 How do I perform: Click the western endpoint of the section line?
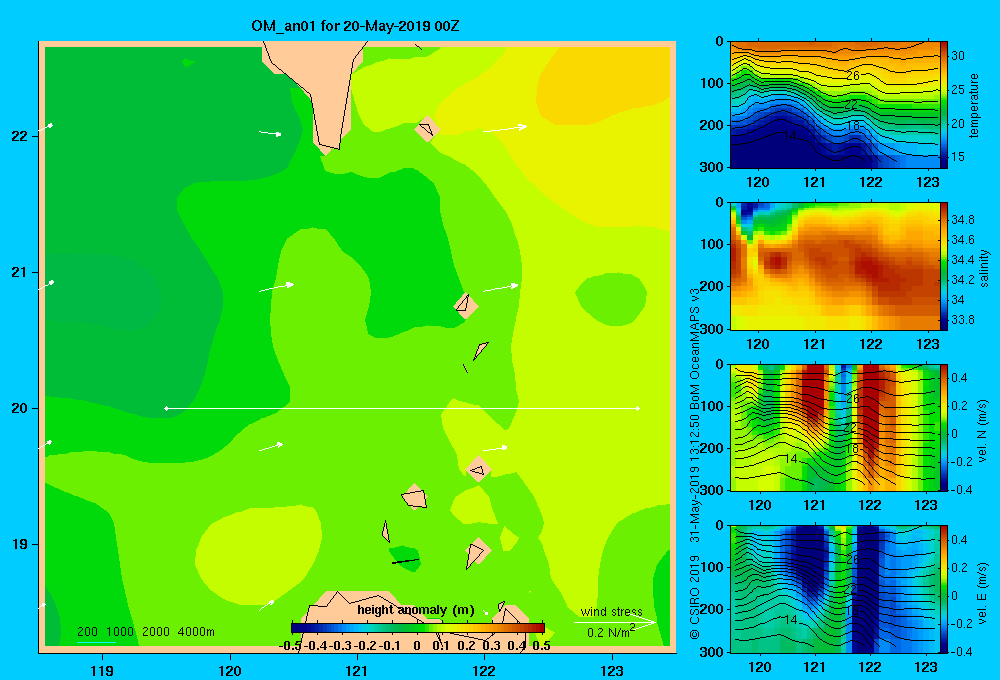(x=166, y=408)
